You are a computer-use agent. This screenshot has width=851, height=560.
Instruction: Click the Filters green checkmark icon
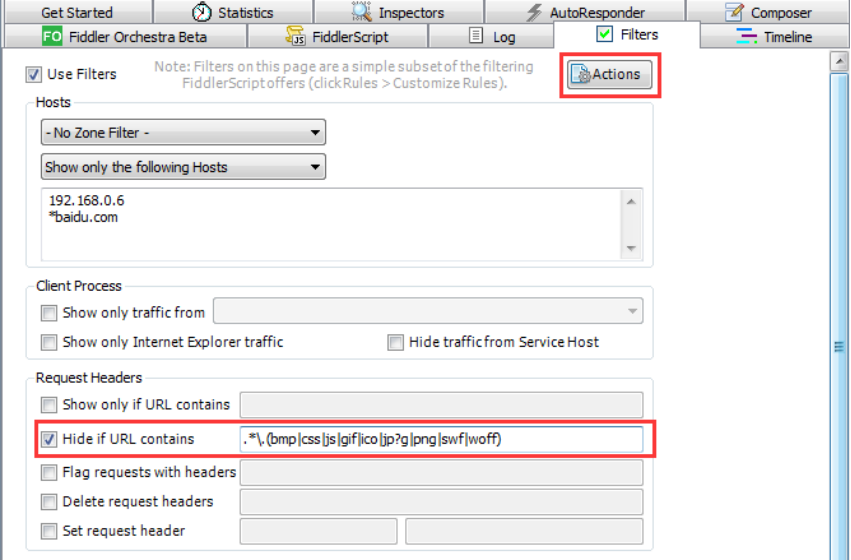click(604, 34)
